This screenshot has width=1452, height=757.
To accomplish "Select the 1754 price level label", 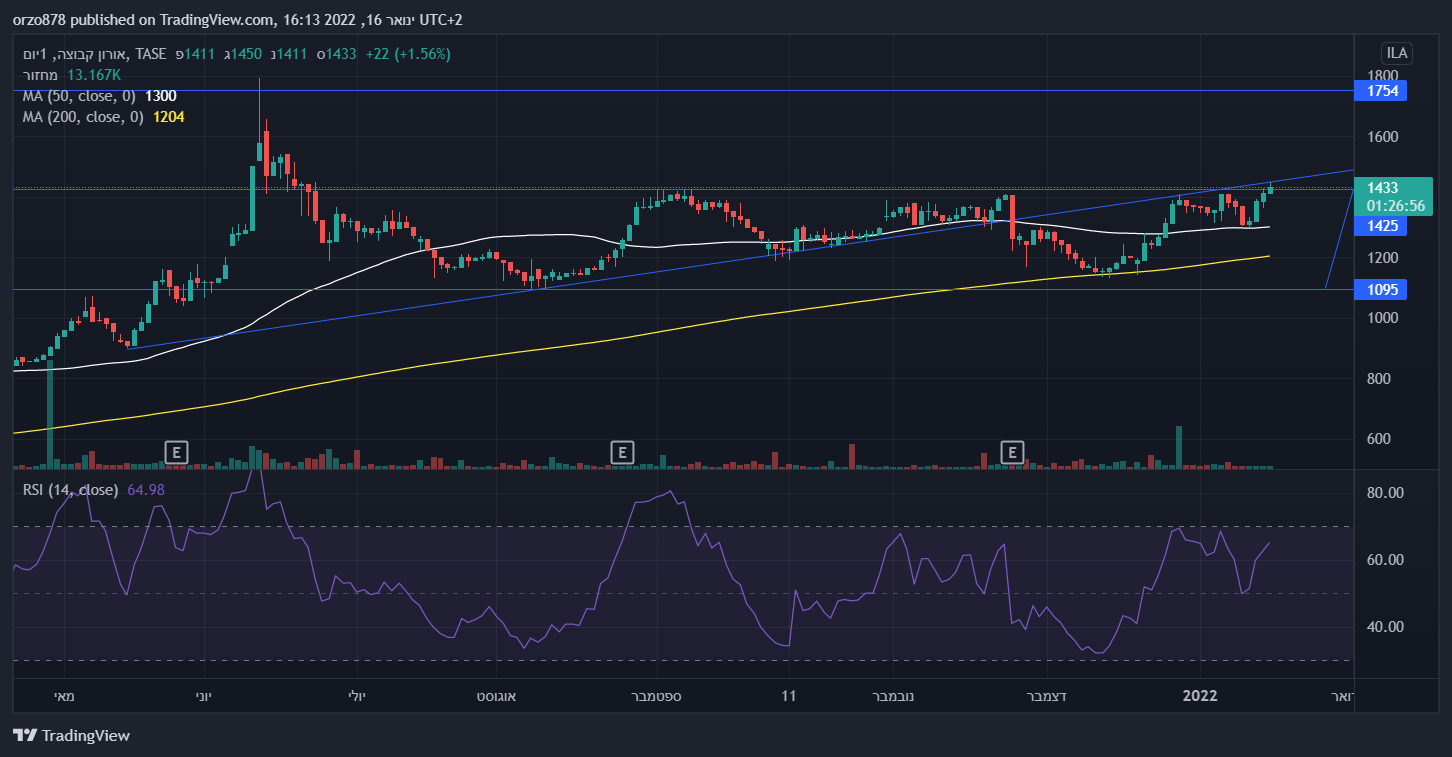I will [x=1380, y=91].
